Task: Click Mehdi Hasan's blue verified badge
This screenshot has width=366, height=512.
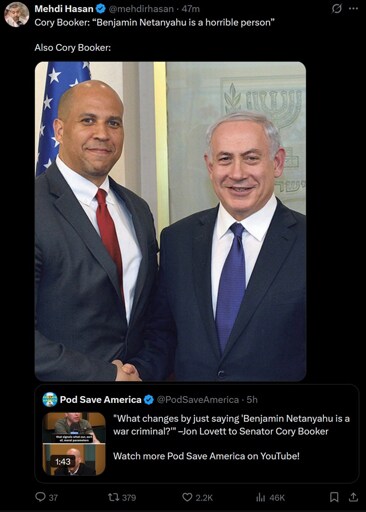Action: 101,9
